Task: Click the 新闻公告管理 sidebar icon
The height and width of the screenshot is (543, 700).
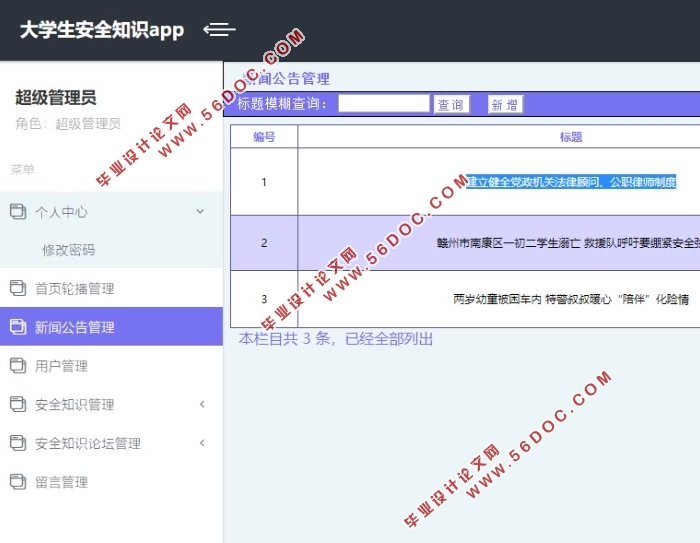Action: tap(17, 327)
